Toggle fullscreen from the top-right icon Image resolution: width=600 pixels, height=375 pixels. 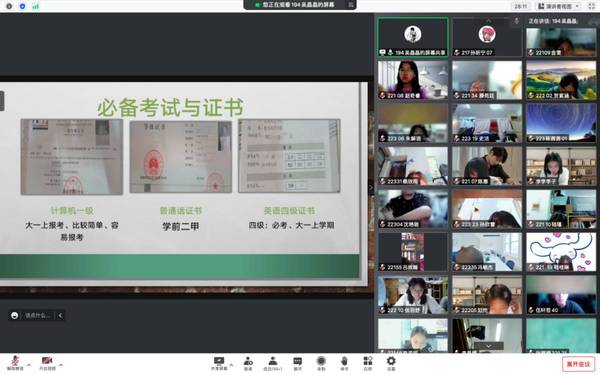pyautogui.click(x=592, y=6)
